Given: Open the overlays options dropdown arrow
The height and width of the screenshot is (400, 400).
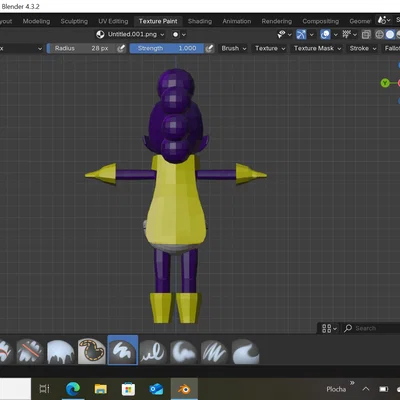Looking at the screenshot, I should coord(335,34).
